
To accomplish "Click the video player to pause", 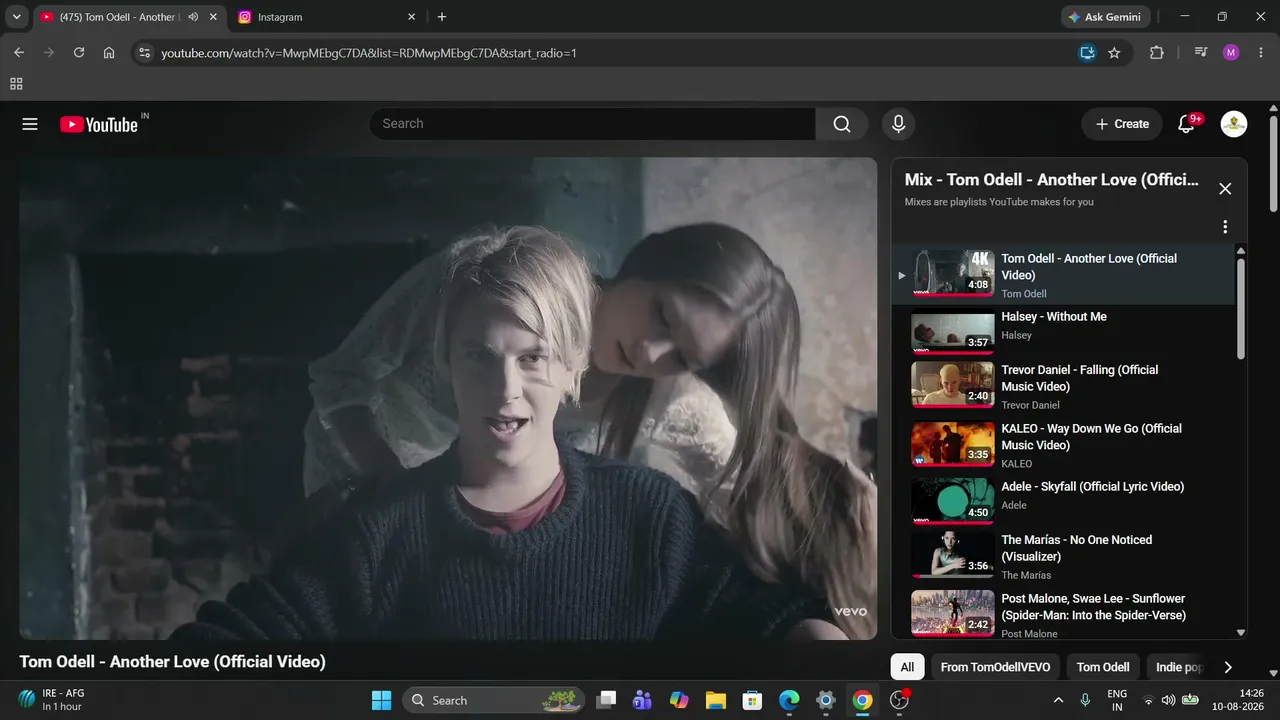I will (448, 398).
